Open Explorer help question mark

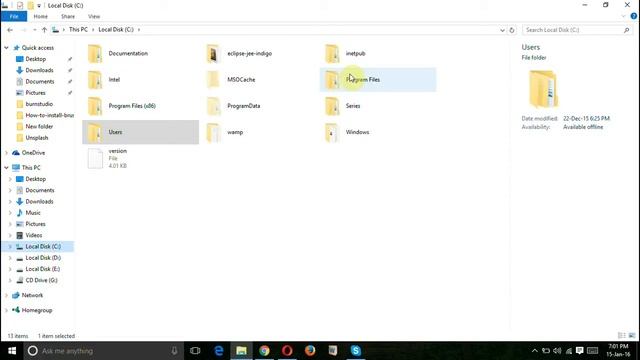(633, 16)
